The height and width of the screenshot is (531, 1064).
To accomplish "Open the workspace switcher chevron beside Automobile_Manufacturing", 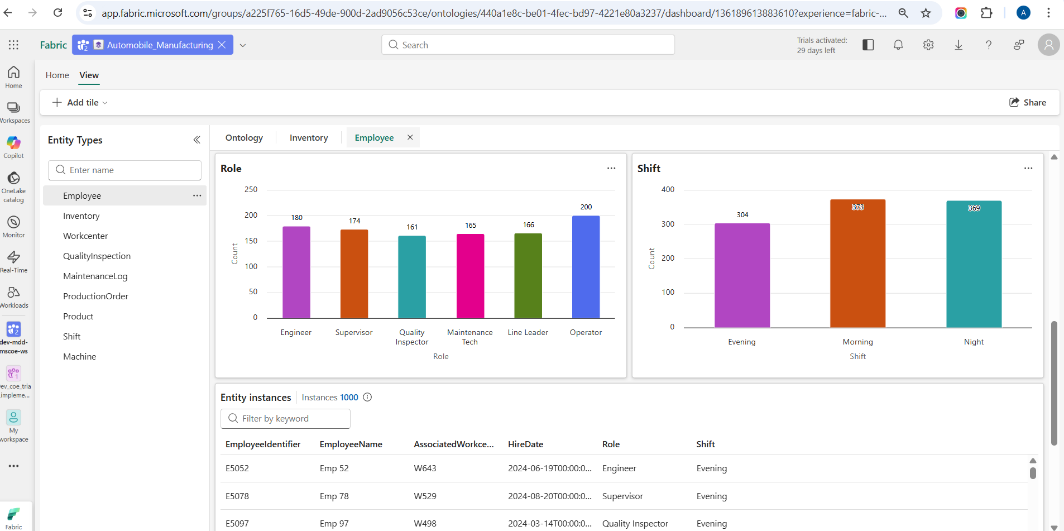I will click(x=243, y=45).
